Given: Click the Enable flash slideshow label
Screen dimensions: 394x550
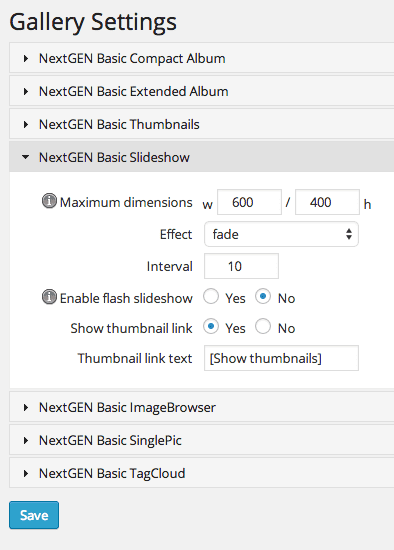Looking at the screenshot, I should pyautogui.click(x=126, y=298).
